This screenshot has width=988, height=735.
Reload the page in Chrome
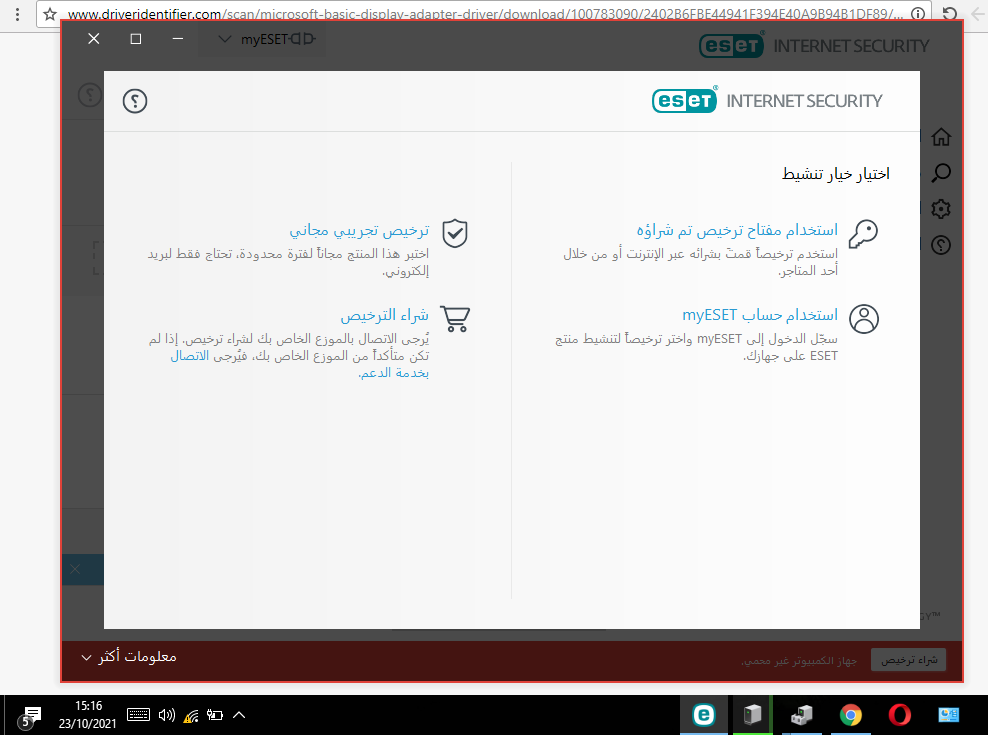coord(950,13)
